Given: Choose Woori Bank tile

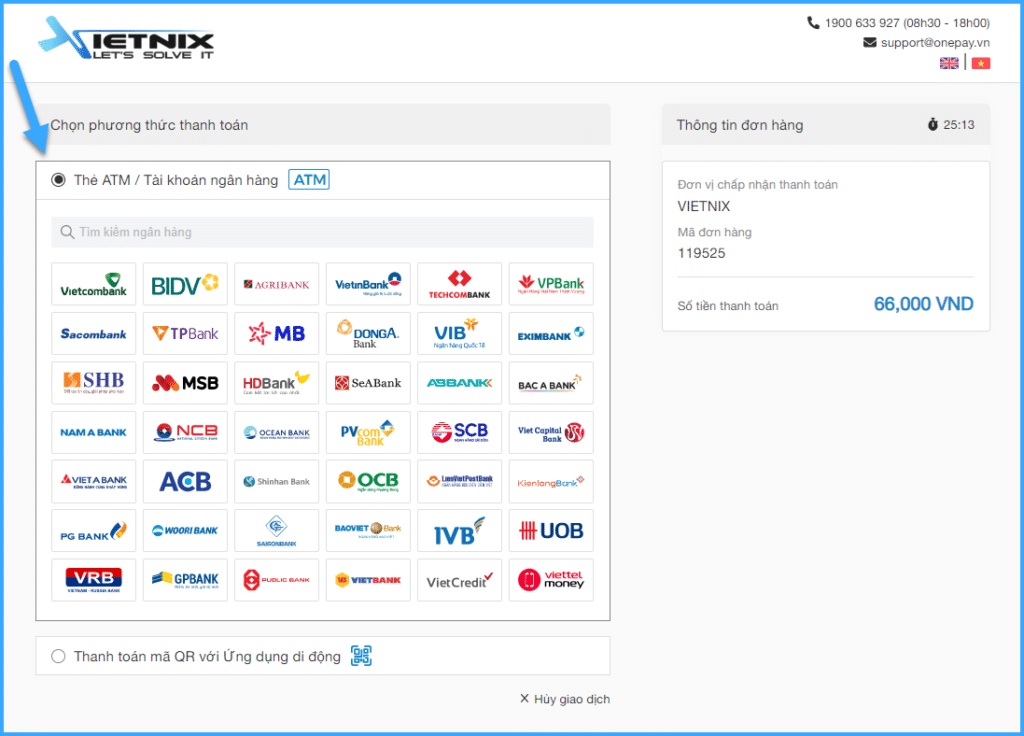Looking at the screenshot, I should click(185, 531).
